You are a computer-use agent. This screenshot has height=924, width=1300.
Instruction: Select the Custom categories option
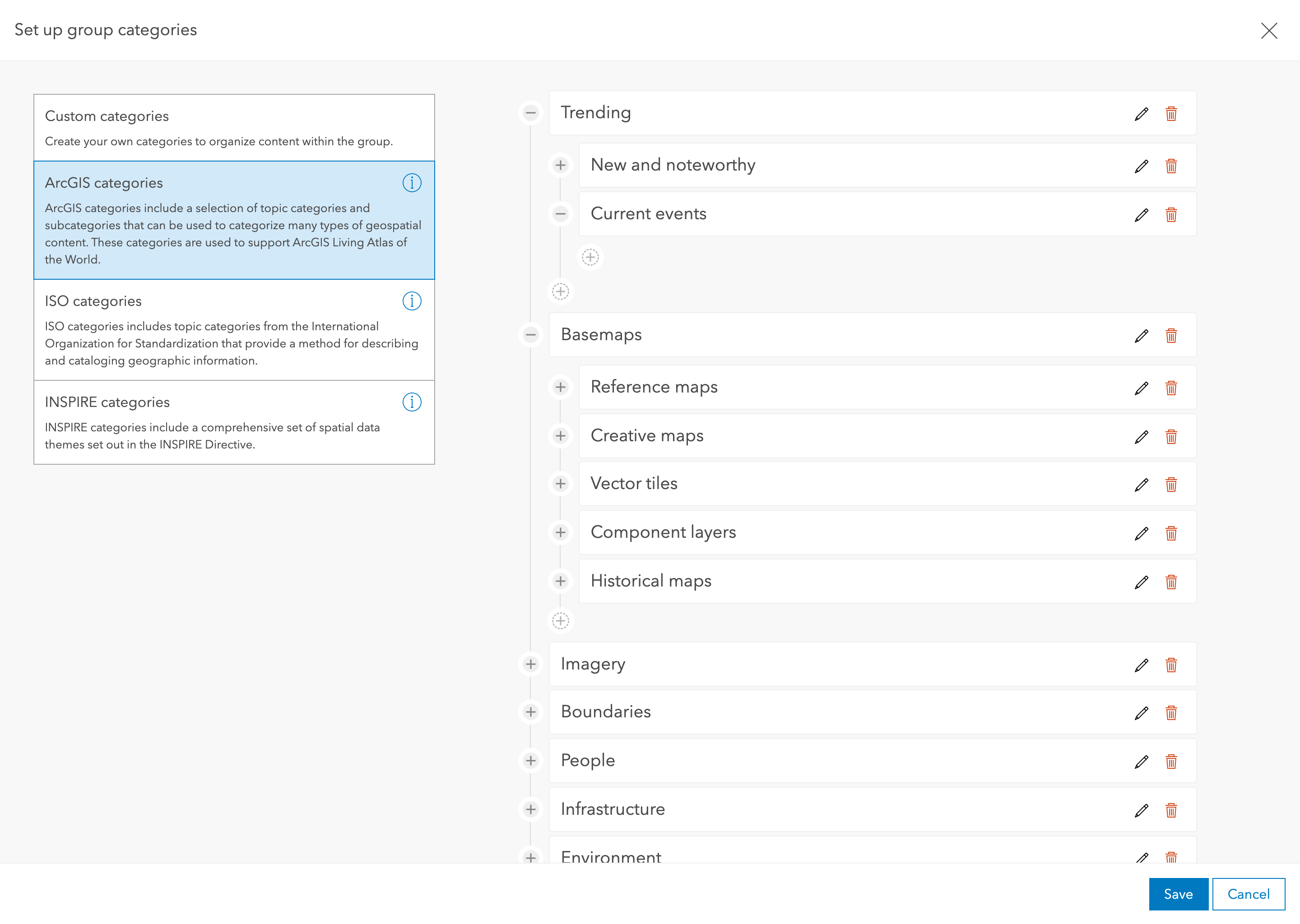coord(234,127)
